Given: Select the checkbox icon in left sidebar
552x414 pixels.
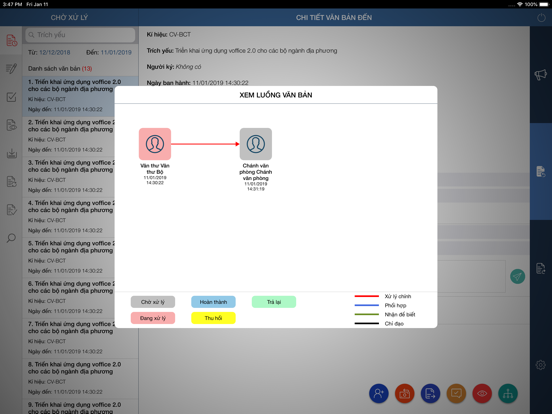Looking at the screenshot, I should tap(11, 97).
